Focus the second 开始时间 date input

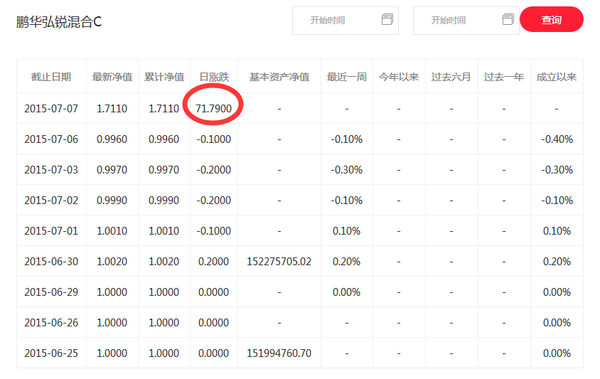point(466,20)
